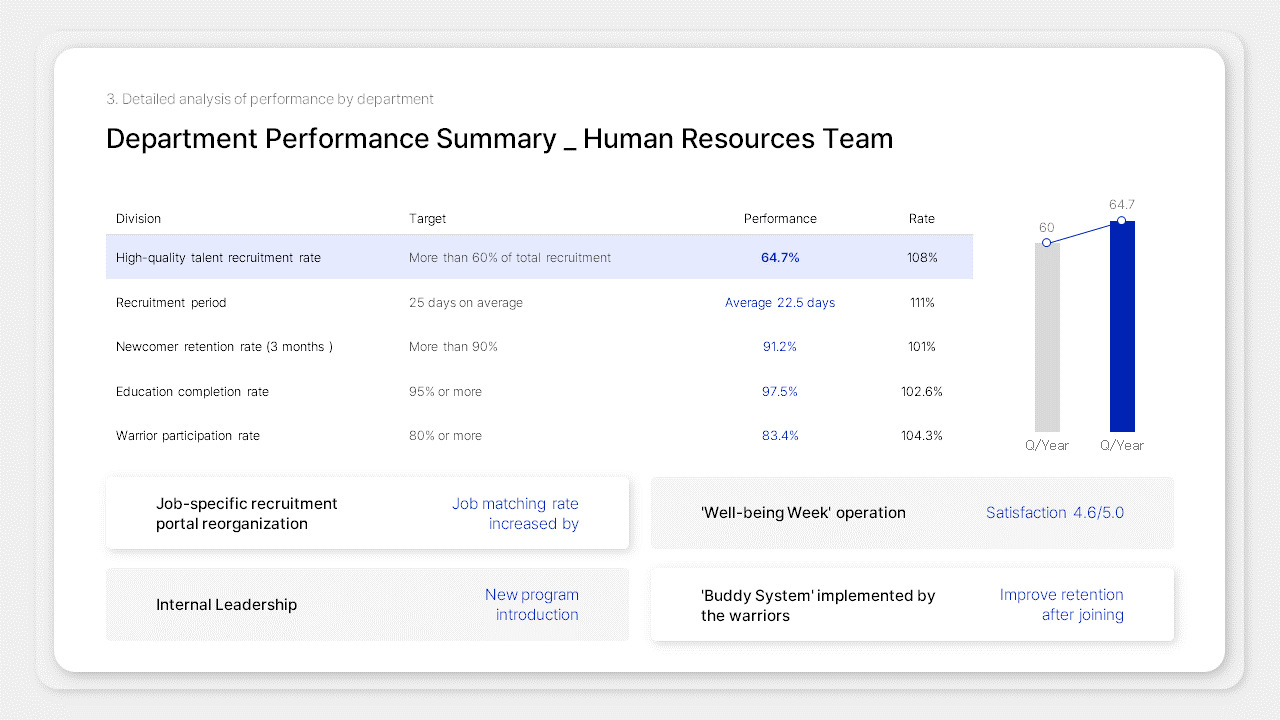The width and height of the screenshot is (1280, 720).
Task: Click the 83.4% warrior participation value
Action: coord(780,435)
